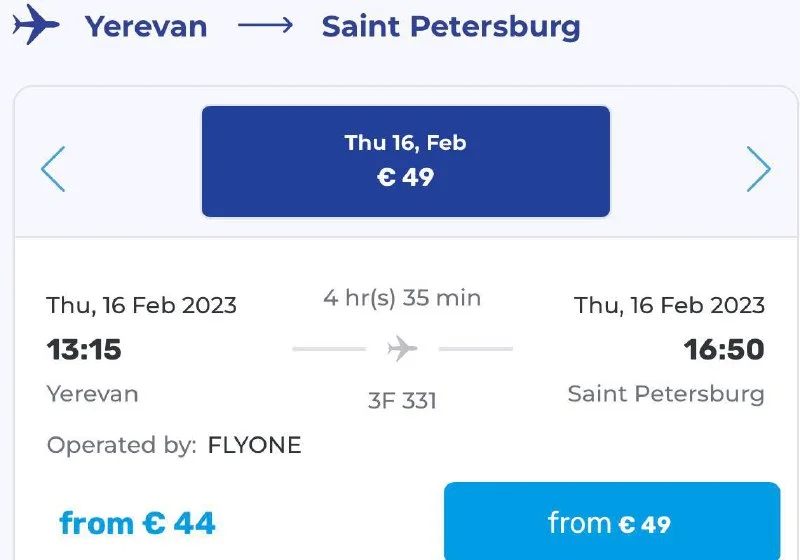800x560 pixels.
Task: Click the flight number 3F 331
Action: point(402,401)
